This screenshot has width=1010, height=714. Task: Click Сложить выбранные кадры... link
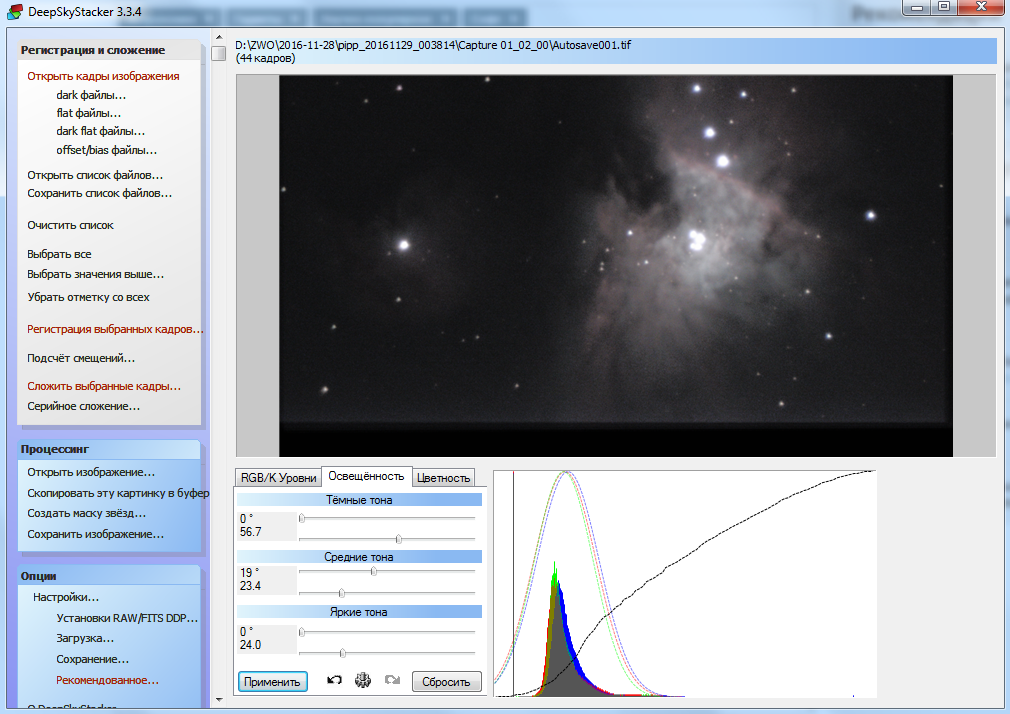104,386
